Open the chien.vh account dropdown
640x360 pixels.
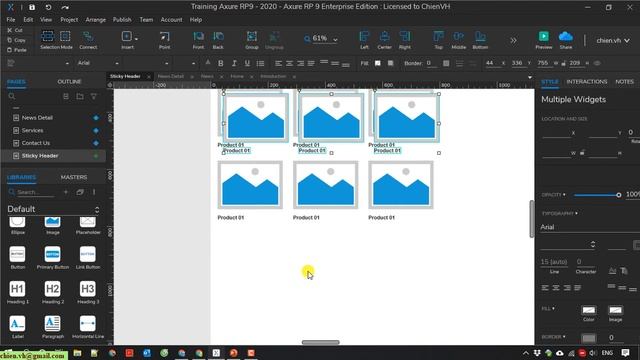[x=612, y=40]
